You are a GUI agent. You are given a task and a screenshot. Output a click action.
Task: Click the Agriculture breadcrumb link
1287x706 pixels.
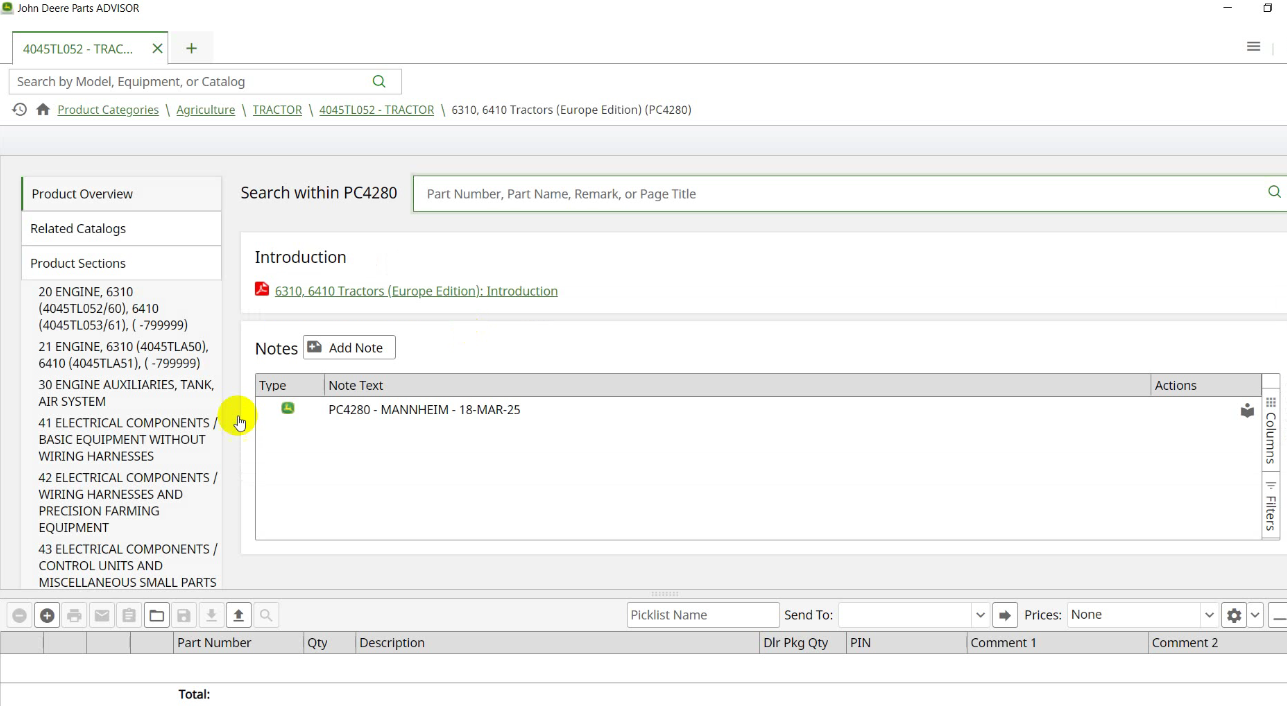[206, 110]
